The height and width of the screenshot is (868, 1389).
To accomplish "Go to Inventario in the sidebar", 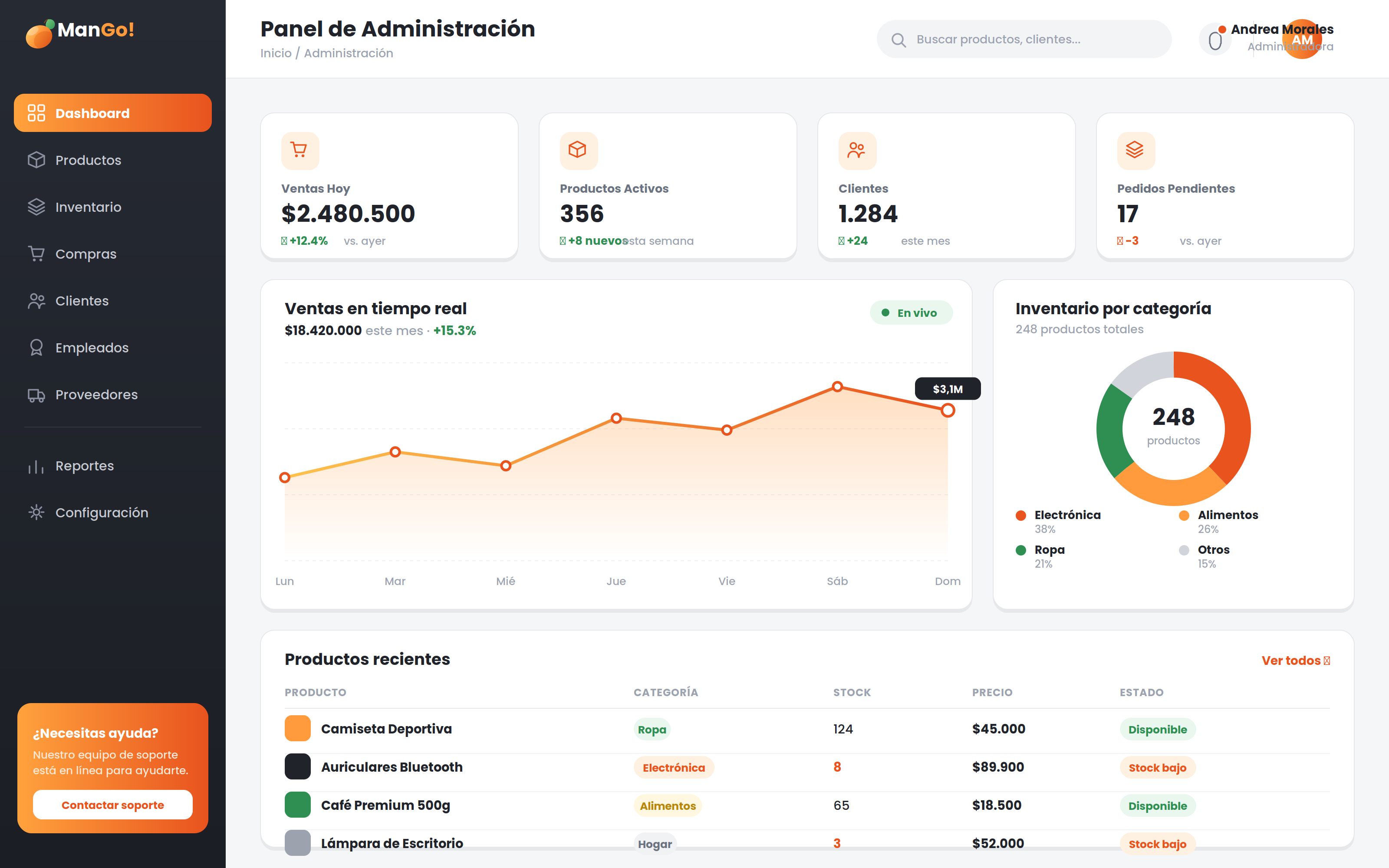I will (112, 207).
